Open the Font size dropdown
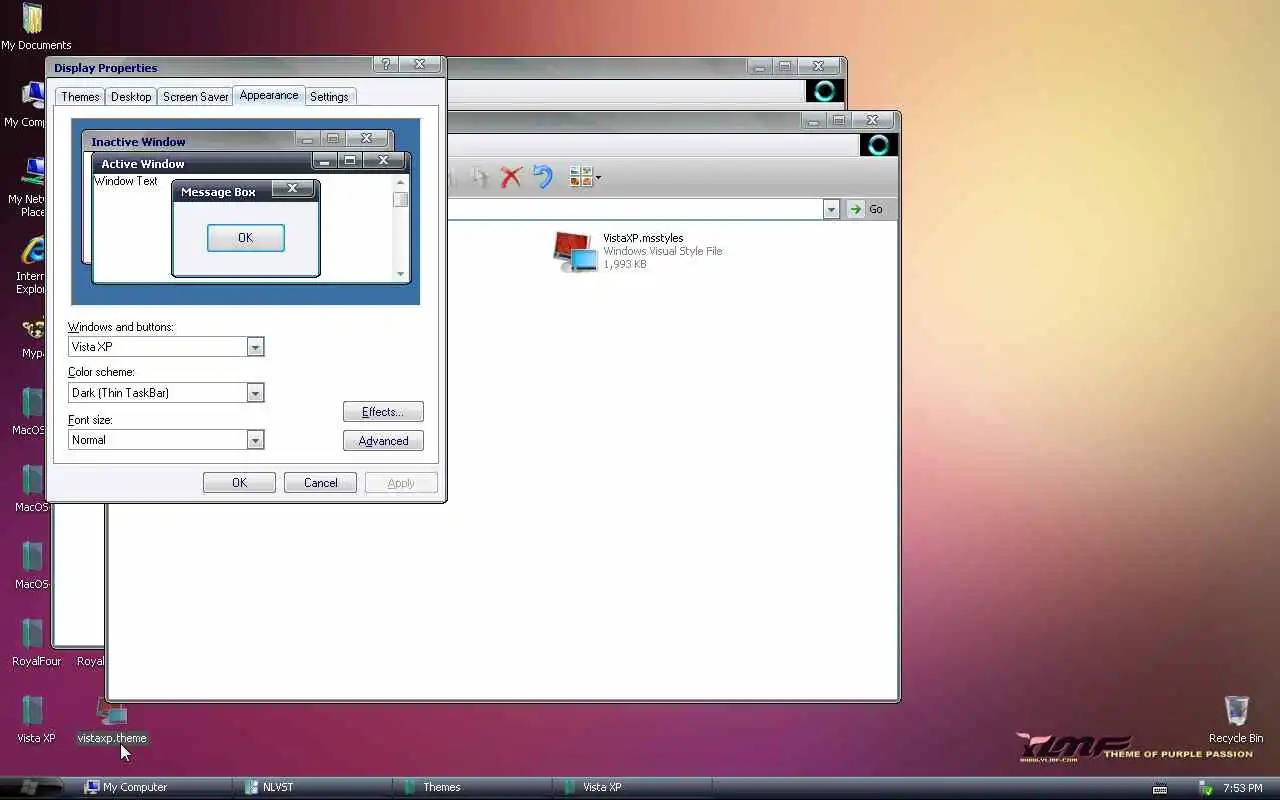This screenshot has height=800, width=1280. tap(256, 440)
